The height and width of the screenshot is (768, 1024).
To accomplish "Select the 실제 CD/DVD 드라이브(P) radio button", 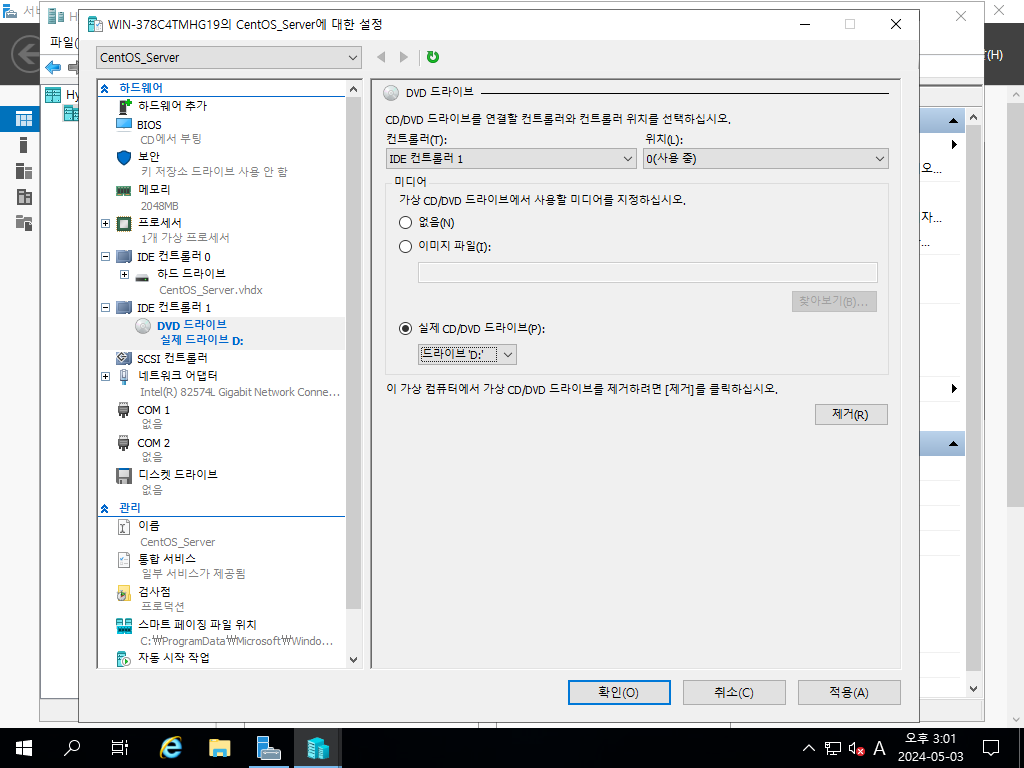I will (x=406, y=328).
